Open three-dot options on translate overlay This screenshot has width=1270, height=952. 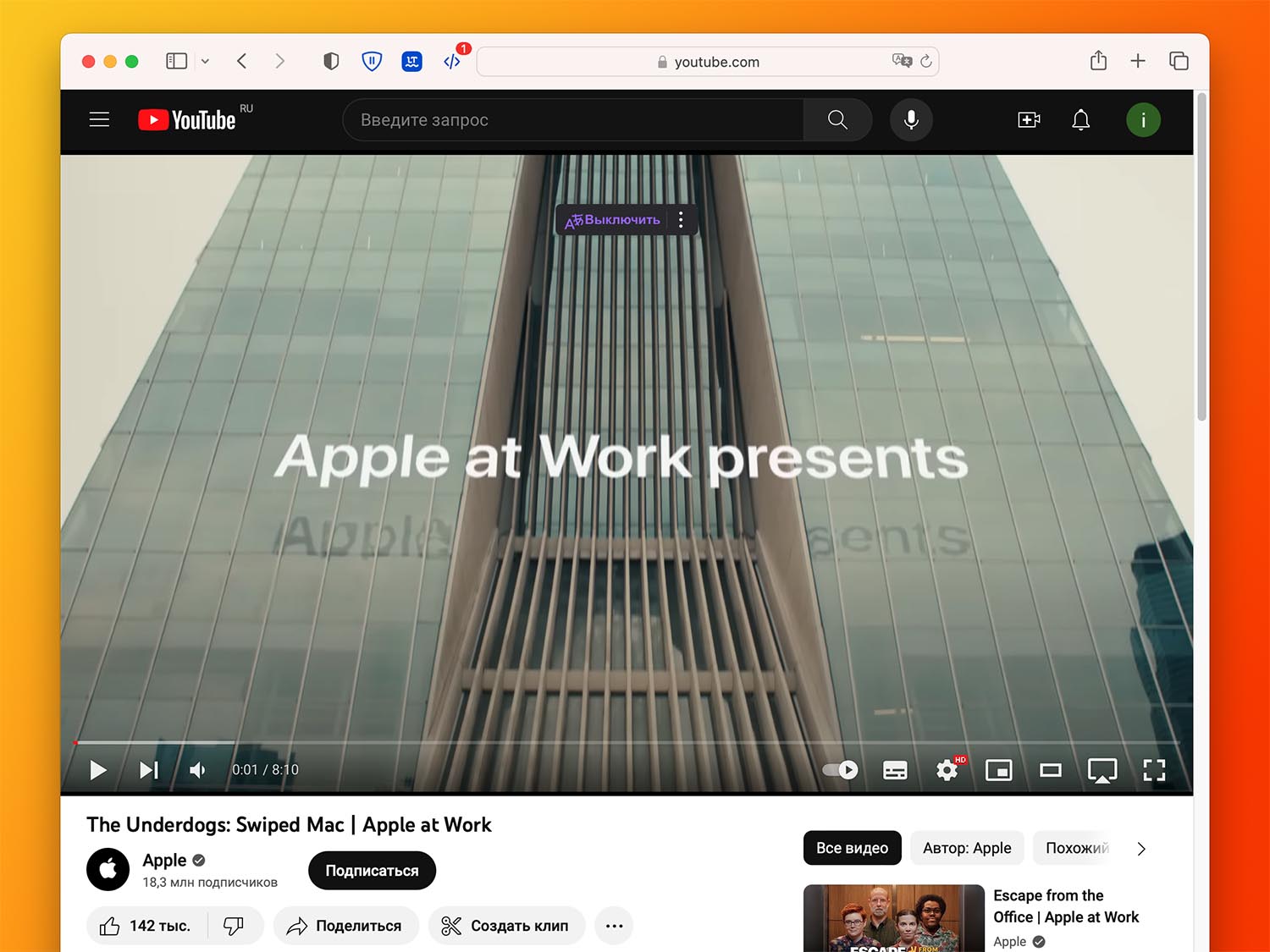click(x=681, y=220)
